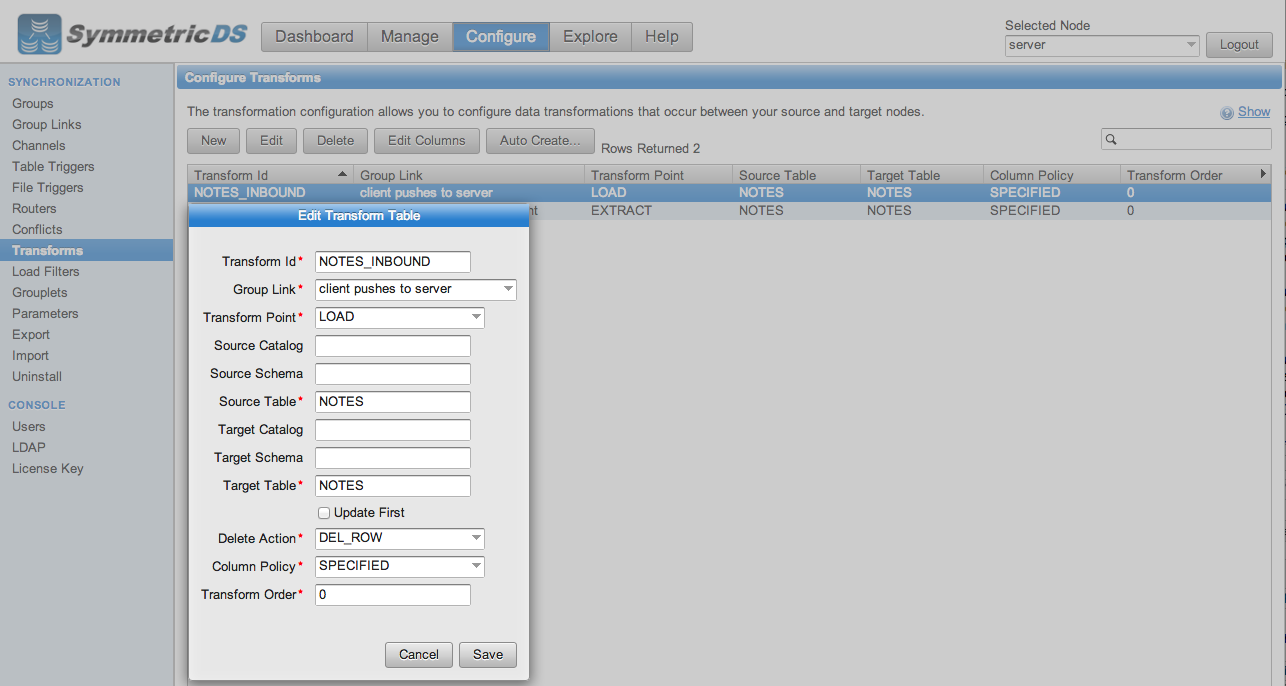Click the help icon beside Show
1286x686 pixels.
pyautogui.click(x=1227, y=113)
